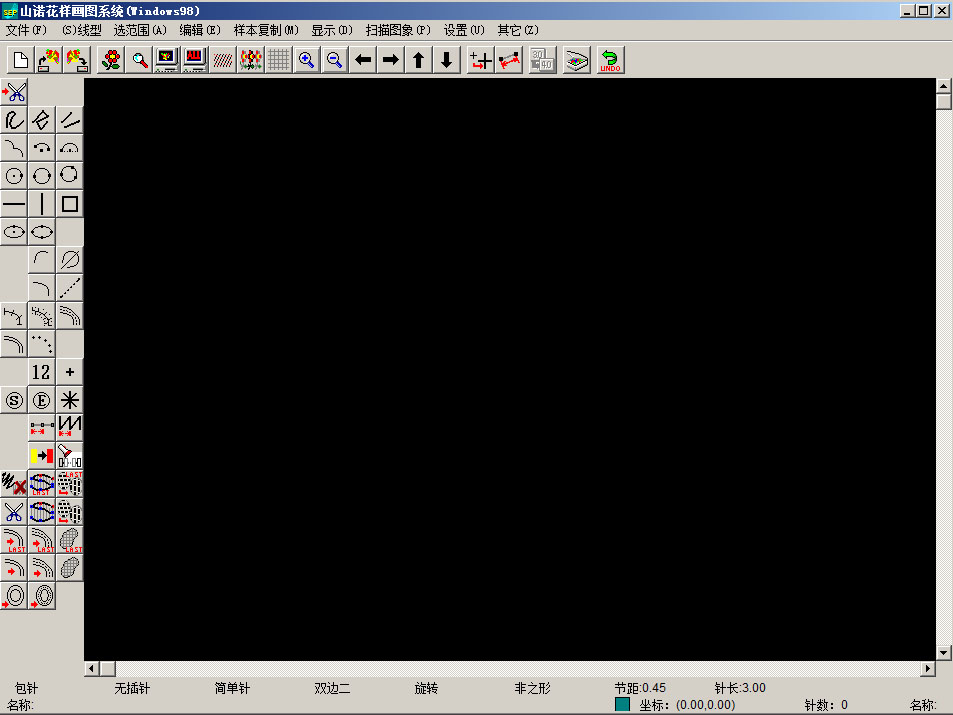Click the scanner icon in toolbar
Screen dimensions: 953x715
tap(577, 60)
